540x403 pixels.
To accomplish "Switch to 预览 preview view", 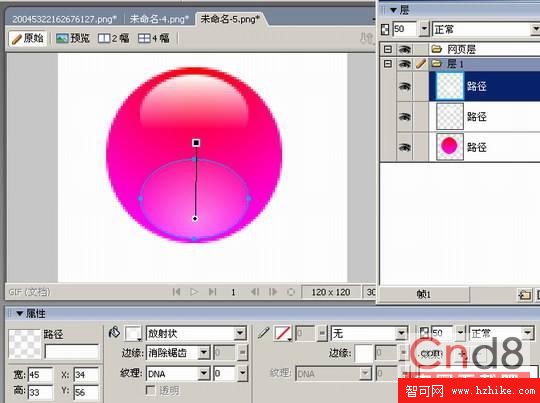I will pyautogui.click(x=73, y=38).
